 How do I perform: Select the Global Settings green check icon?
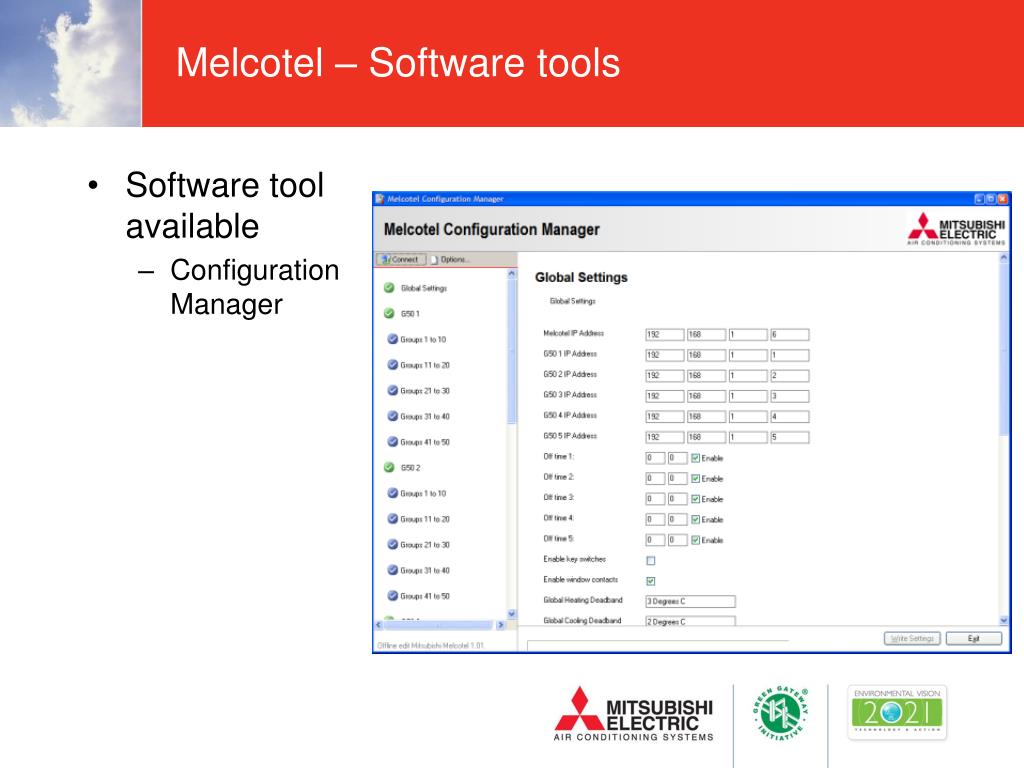389,288
